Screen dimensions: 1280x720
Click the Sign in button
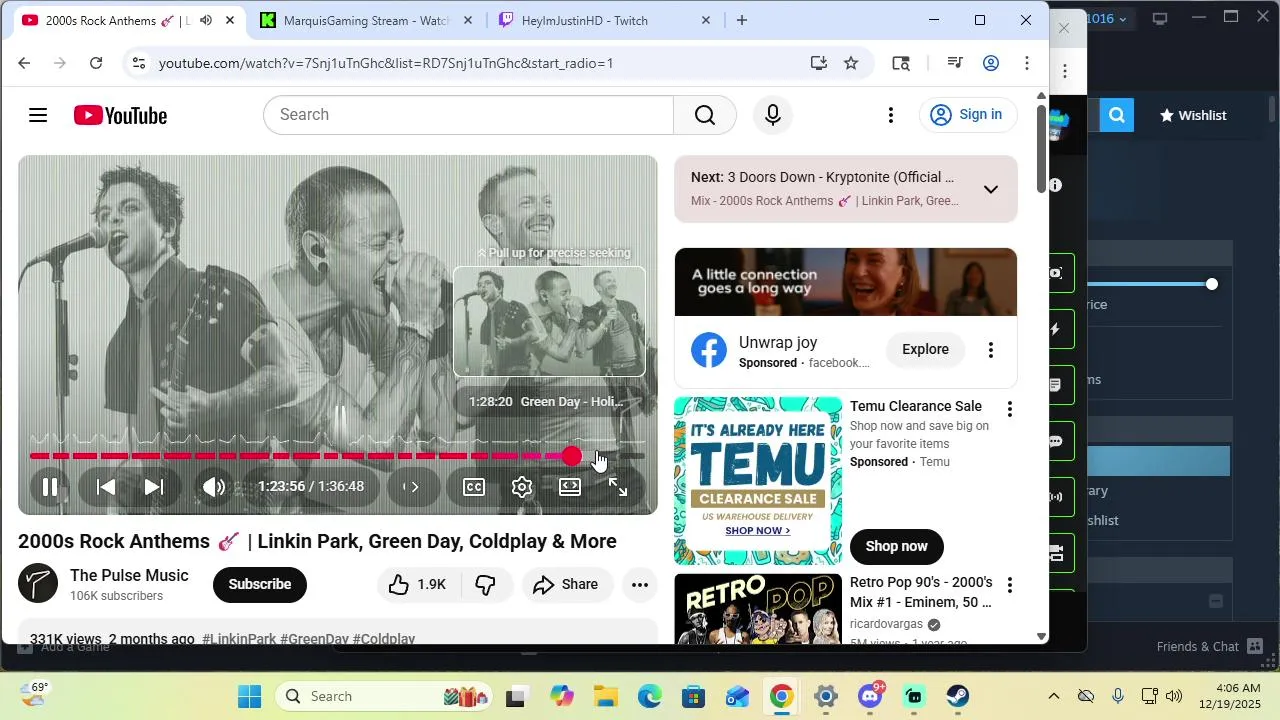(x=966, y=115)
